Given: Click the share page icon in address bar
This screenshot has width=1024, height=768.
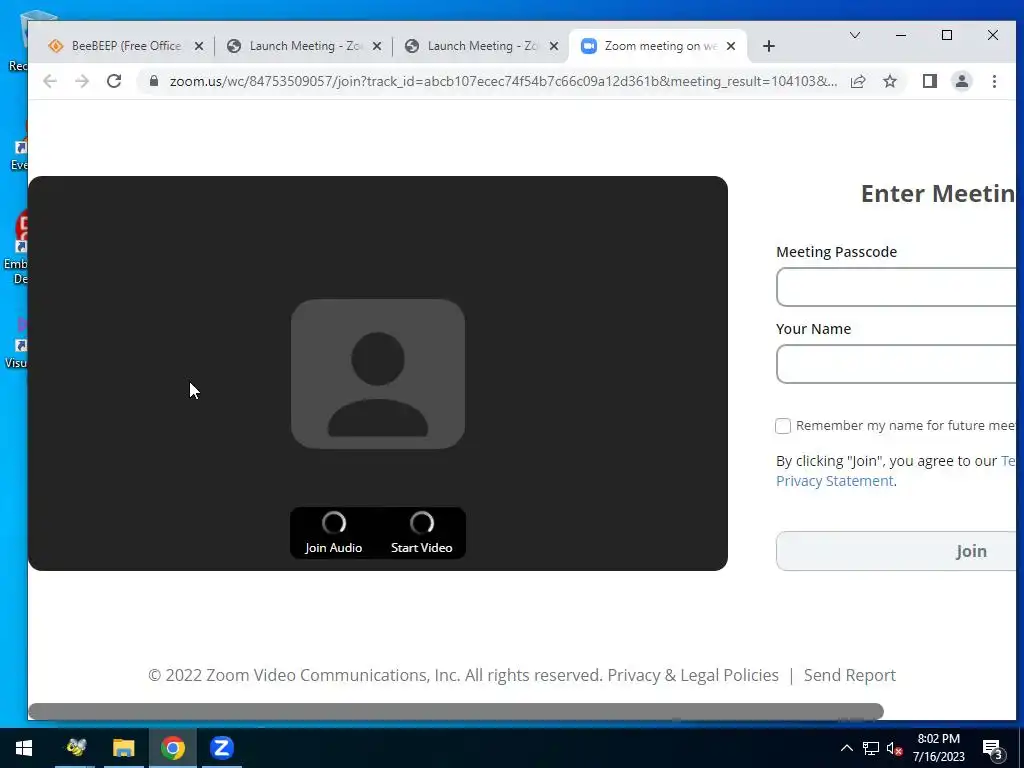Looking at the screenshot, I should point(858,81).
